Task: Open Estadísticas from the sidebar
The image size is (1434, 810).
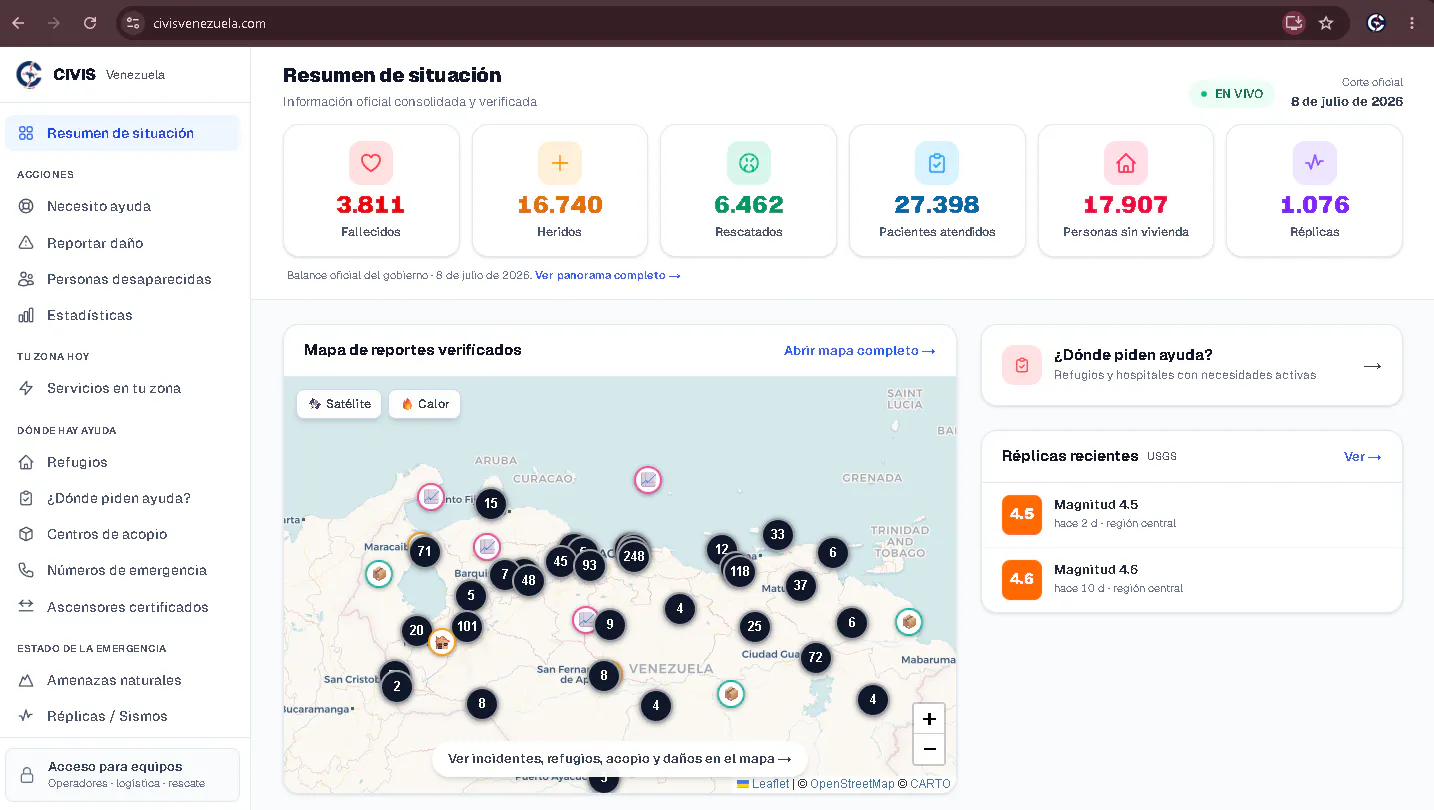Action: tap(122, 315)
